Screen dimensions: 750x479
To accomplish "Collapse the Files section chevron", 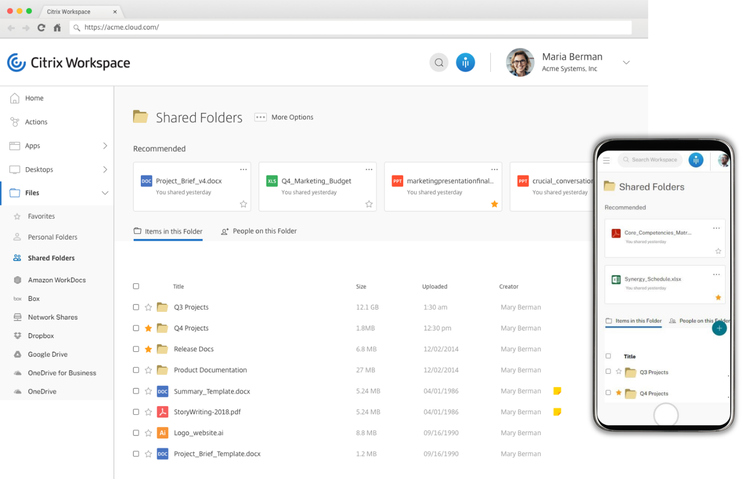I will pos(105,193).
